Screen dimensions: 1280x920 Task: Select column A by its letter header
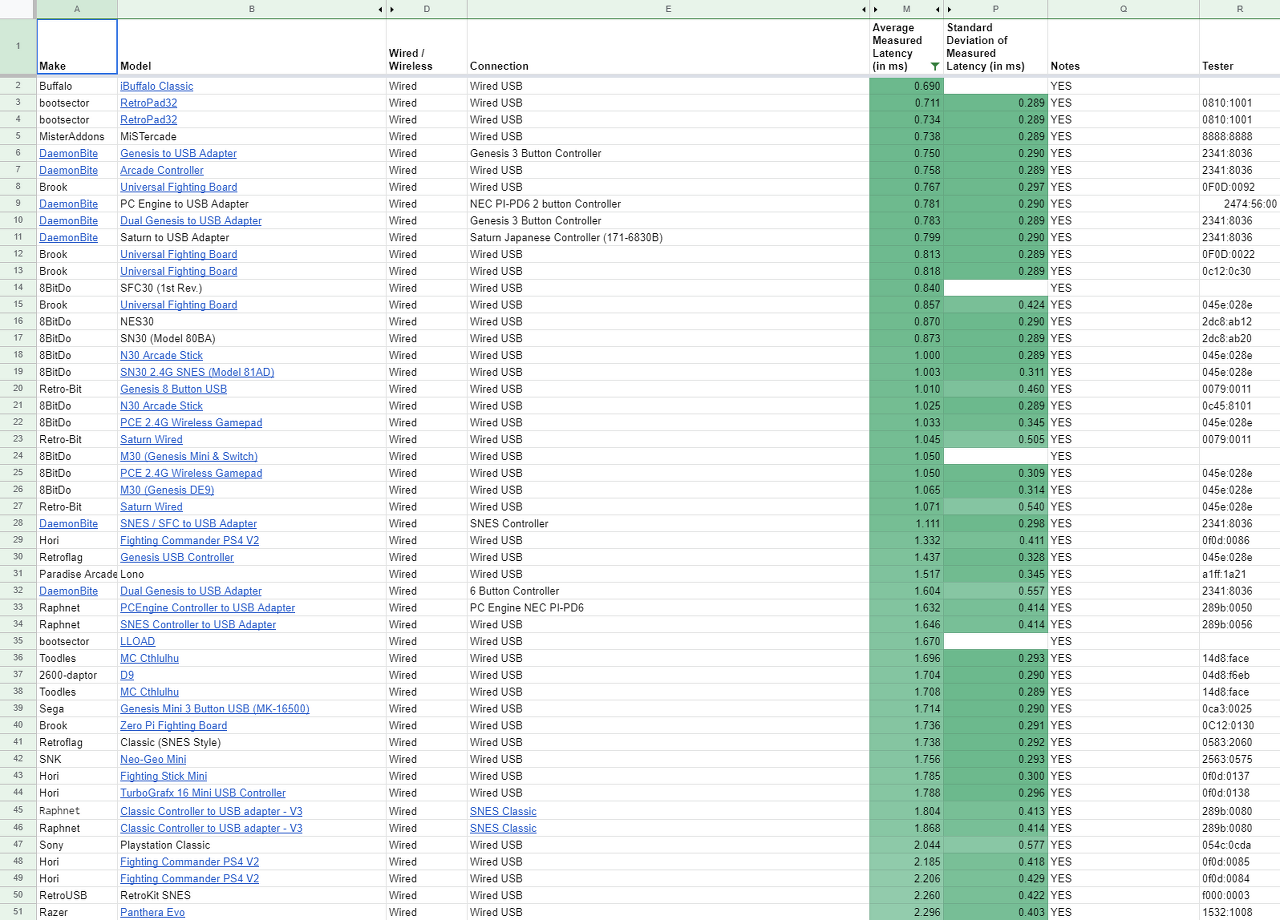point(77,9)
